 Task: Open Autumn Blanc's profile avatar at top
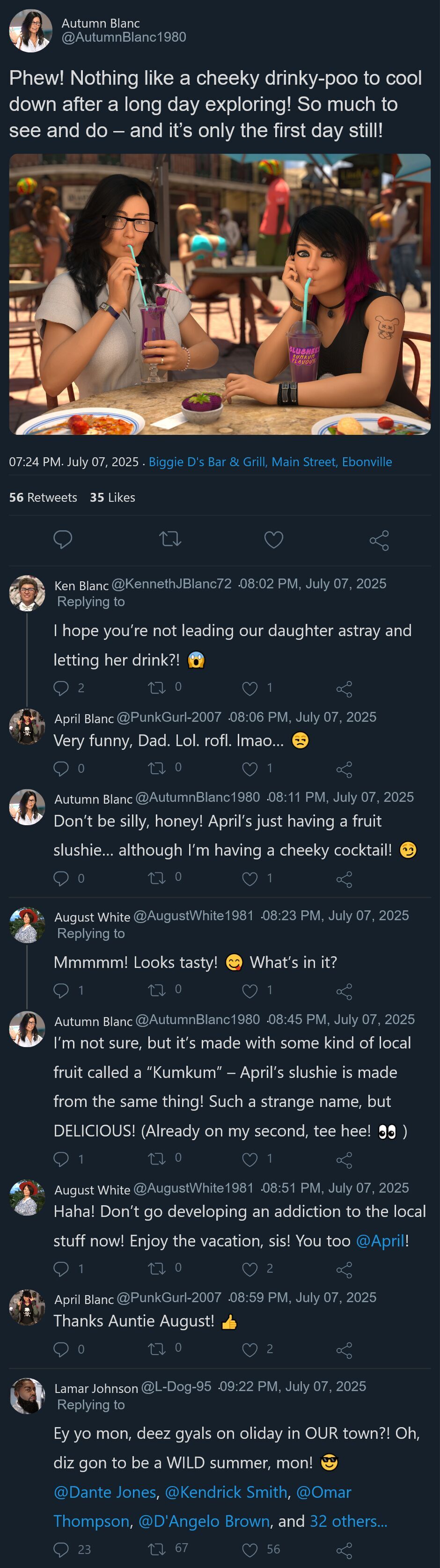pos(30,30)
